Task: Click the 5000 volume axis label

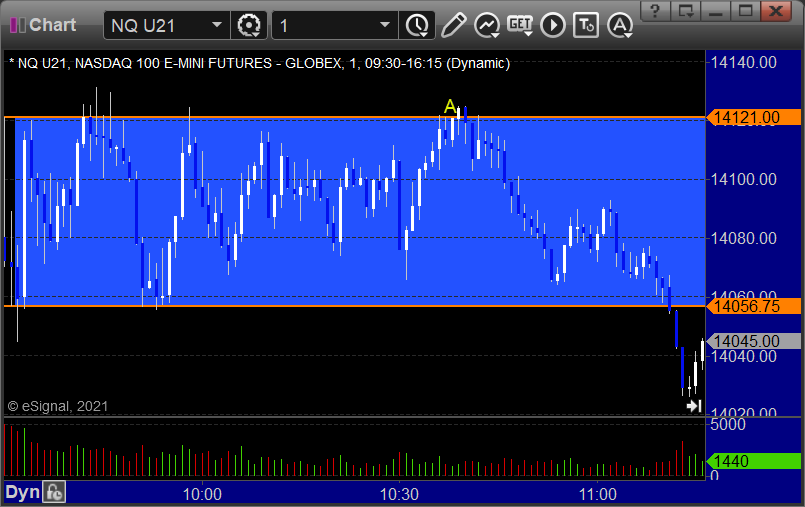Action: coord(728,424)
